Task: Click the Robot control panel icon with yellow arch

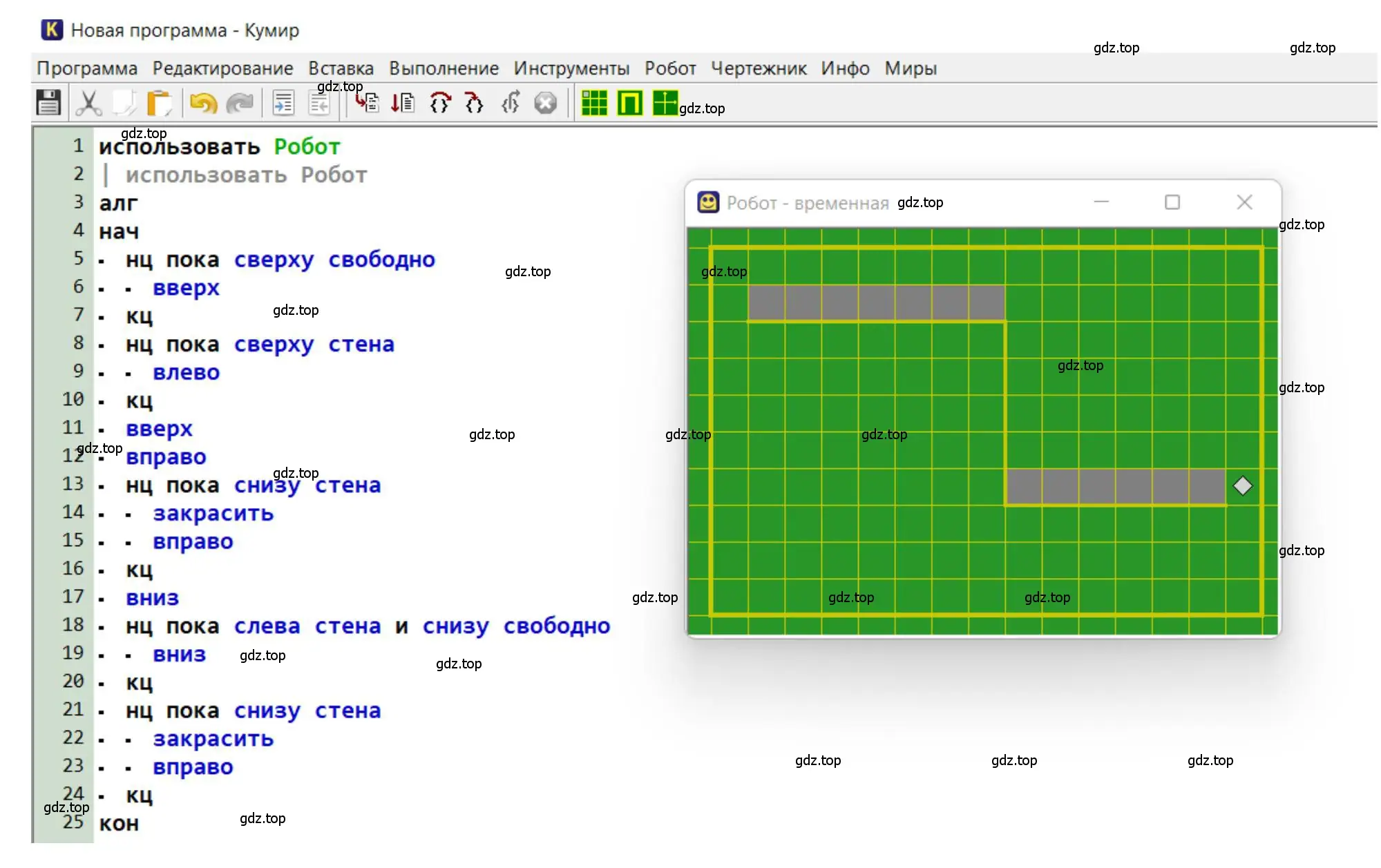Action: [x=630, y=103]
